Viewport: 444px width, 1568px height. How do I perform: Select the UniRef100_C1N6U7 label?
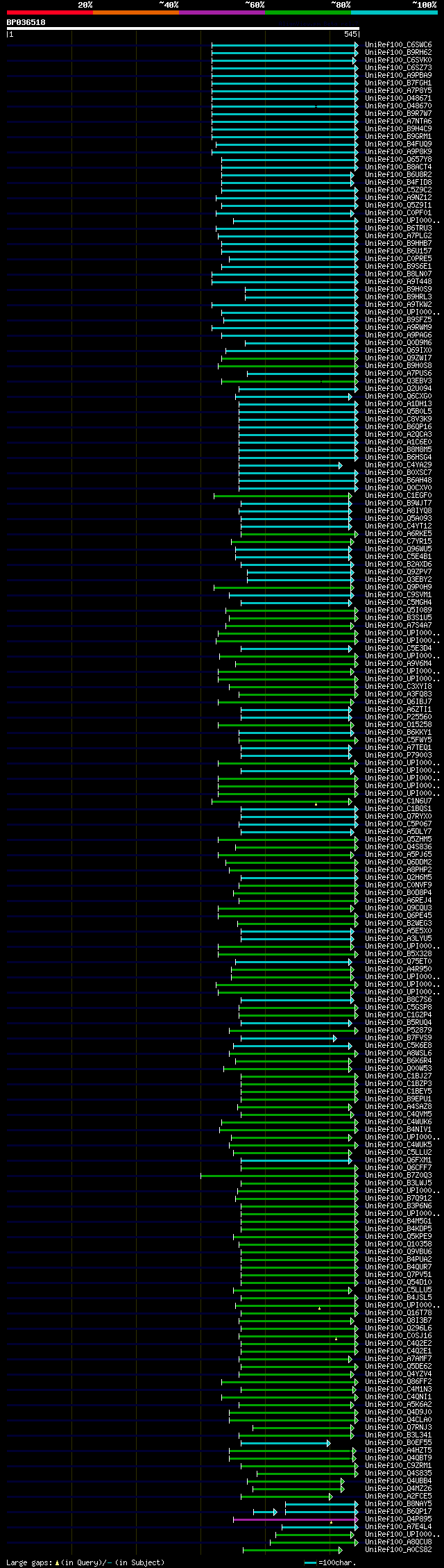coord(398,801)
